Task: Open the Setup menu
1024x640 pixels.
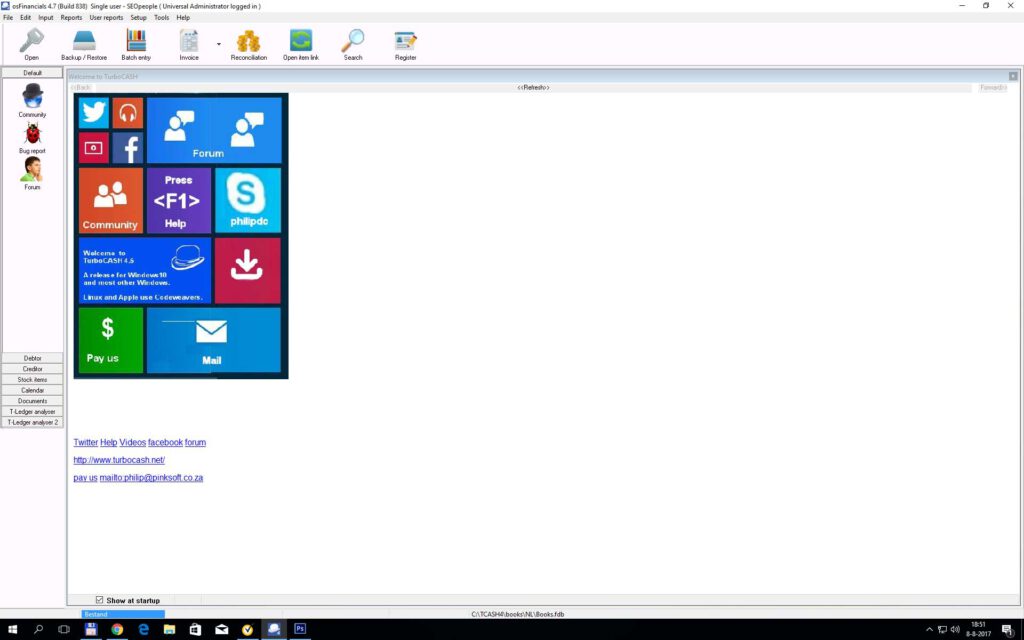Action: click(138, 18)
